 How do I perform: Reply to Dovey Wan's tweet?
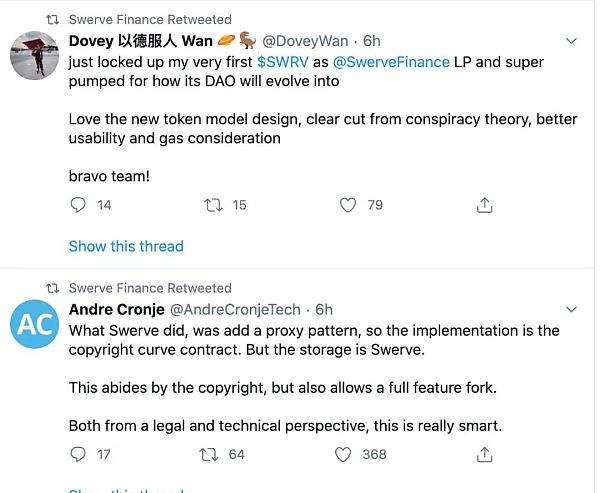(79, 205)
